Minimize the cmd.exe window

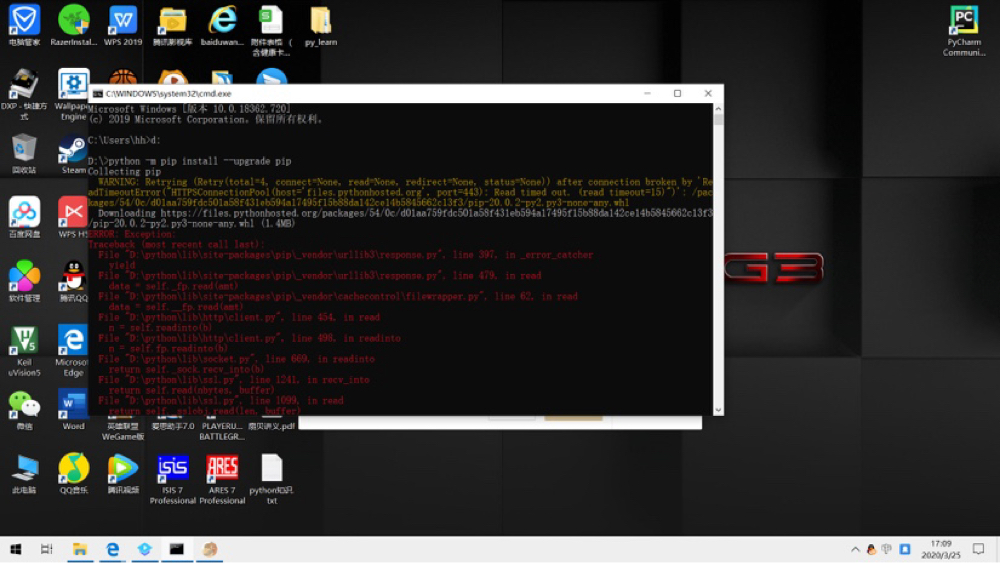click(x=647, y=94)
